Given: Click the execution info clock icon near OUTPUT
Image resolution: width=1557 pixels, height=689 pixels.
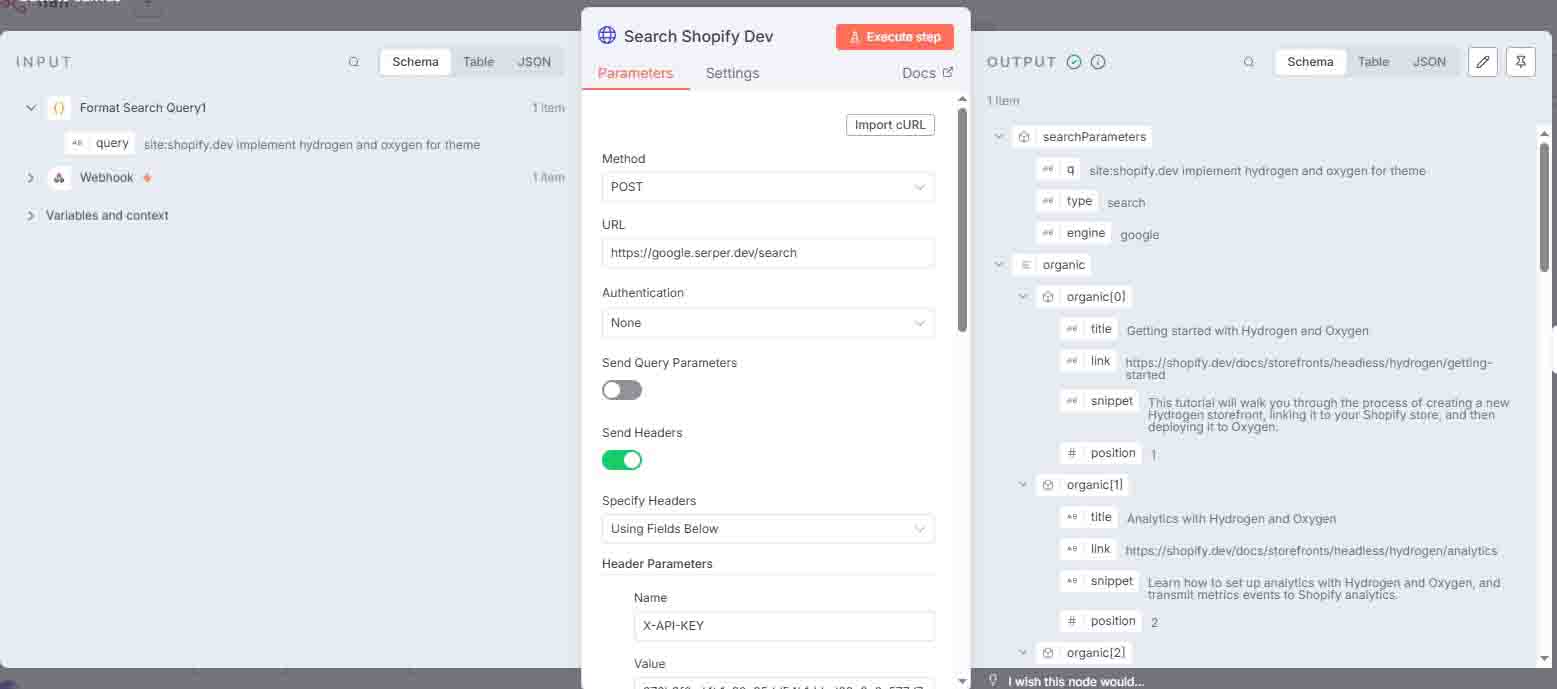Looking at the screenshot, I should [x=1096, y=61].
